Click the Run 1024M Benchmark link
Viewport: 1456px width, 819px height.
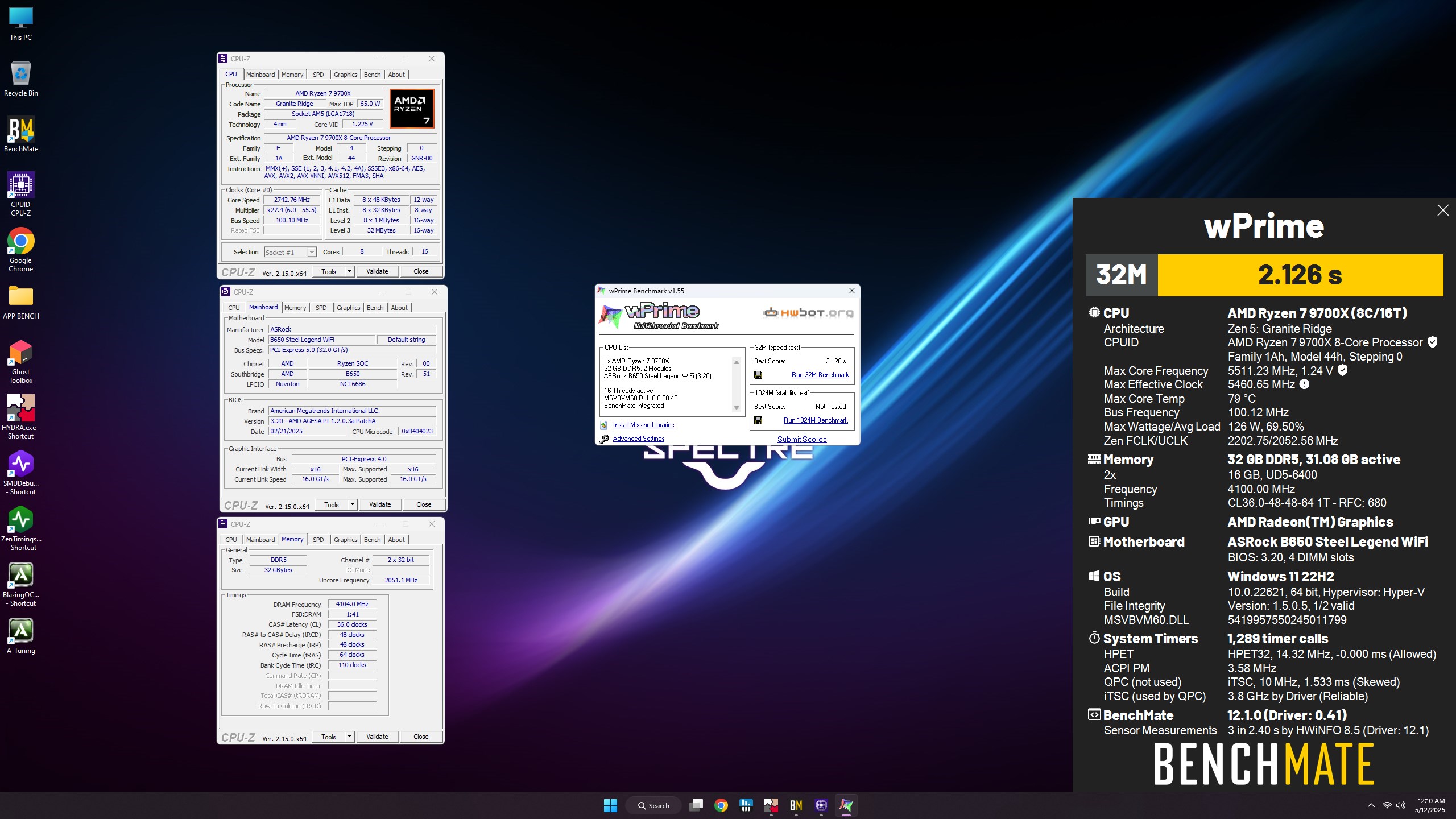click(816, 420)
